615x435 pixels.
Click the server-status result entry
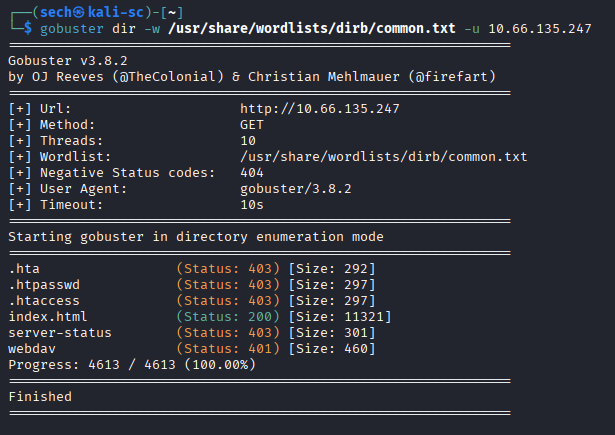pyautogui.click(x=60, y=333)
